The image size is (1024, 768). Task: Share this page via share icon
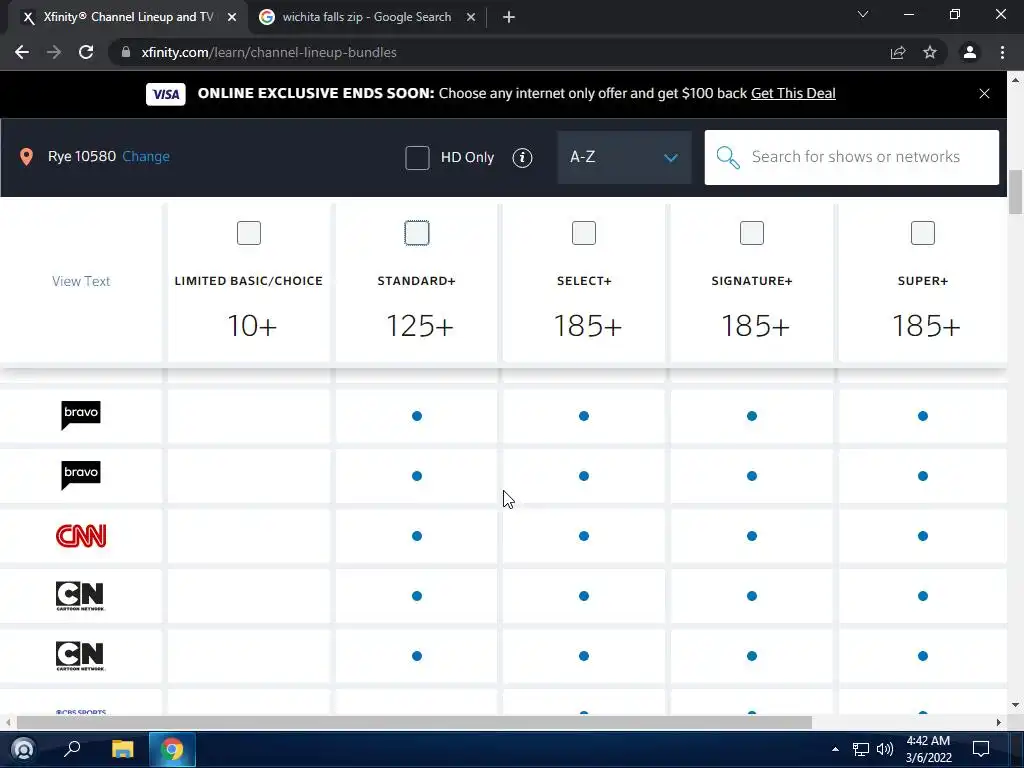click(898, 52)
